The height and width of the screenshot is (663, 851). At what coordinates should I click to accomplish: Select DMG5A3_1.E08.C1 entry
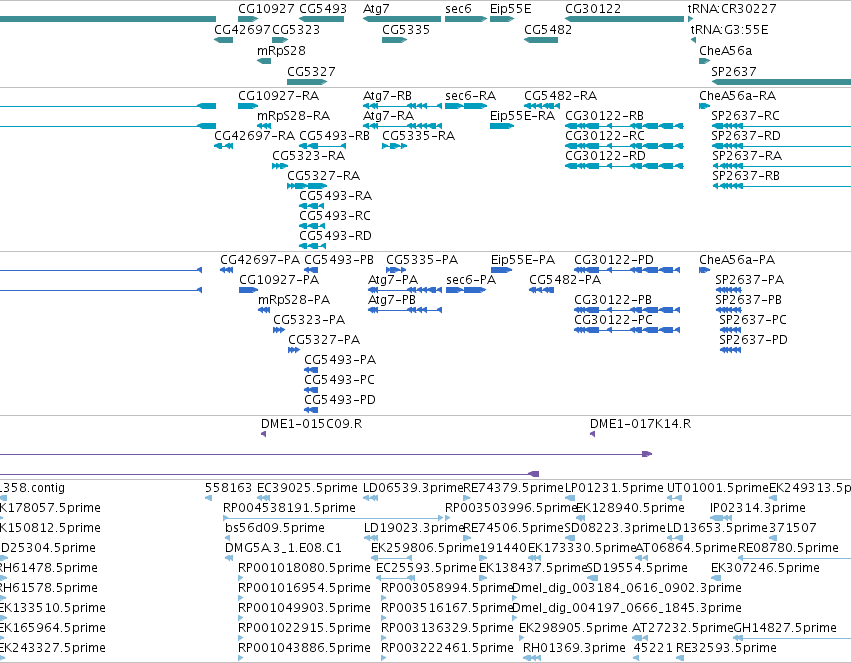[x=283, y=548]
